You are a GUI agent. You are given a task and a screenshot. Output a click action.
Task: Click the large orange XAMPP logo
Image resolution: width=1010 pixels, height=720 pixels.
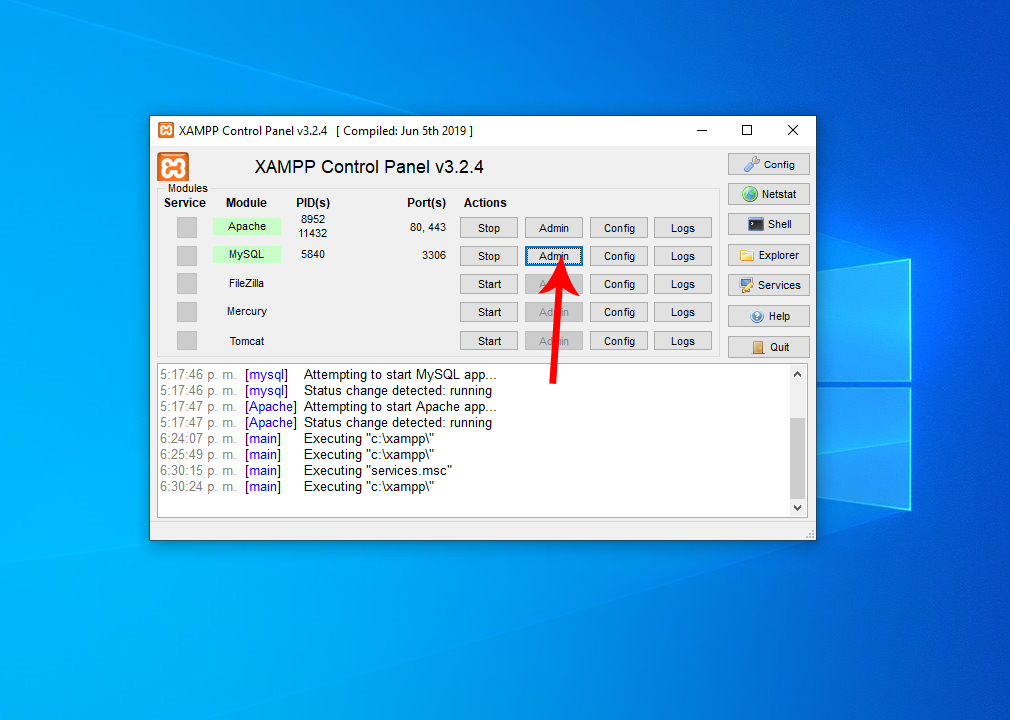click(x=173, y=167)
